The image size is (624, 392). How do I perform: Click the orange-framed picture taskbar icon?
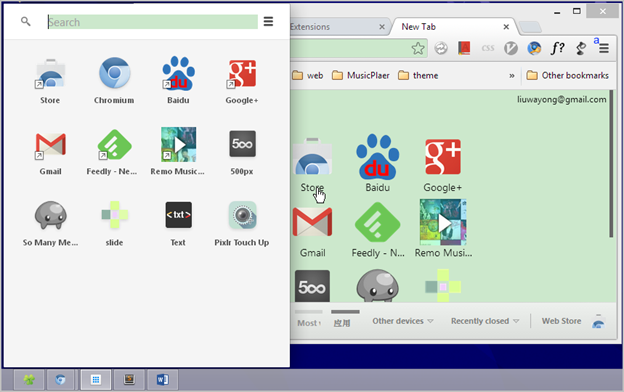[x=129, y=380]
